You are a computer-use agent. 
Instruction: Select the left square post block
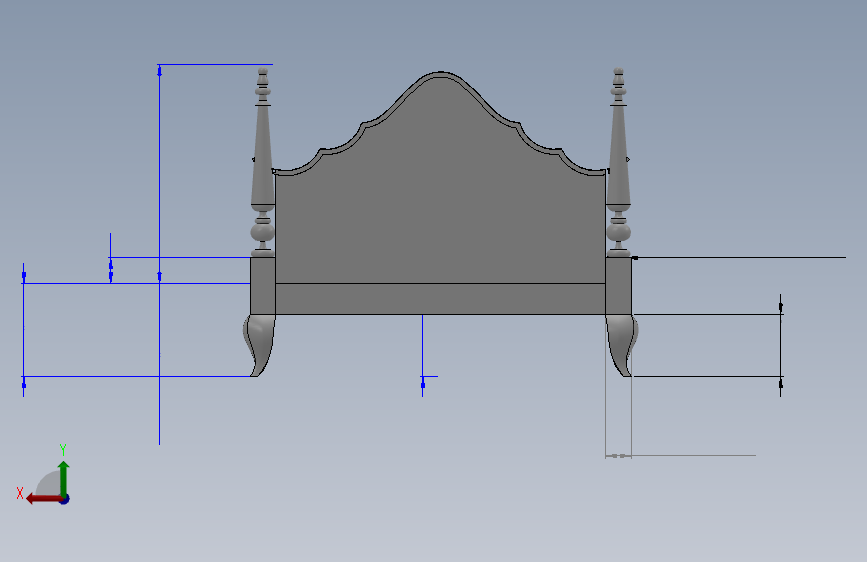[263, 286]
